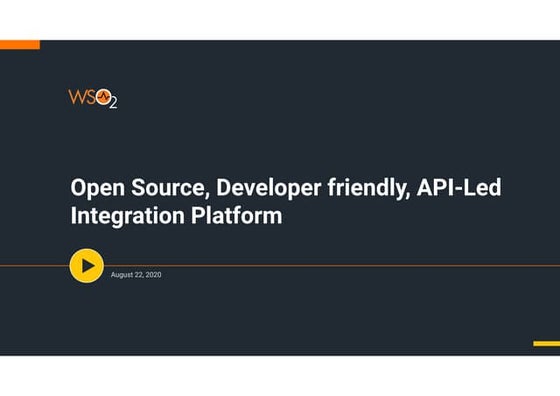Click the yellow accent bar at slide edge
560x396 pixels.
click(x=546, y=344)
